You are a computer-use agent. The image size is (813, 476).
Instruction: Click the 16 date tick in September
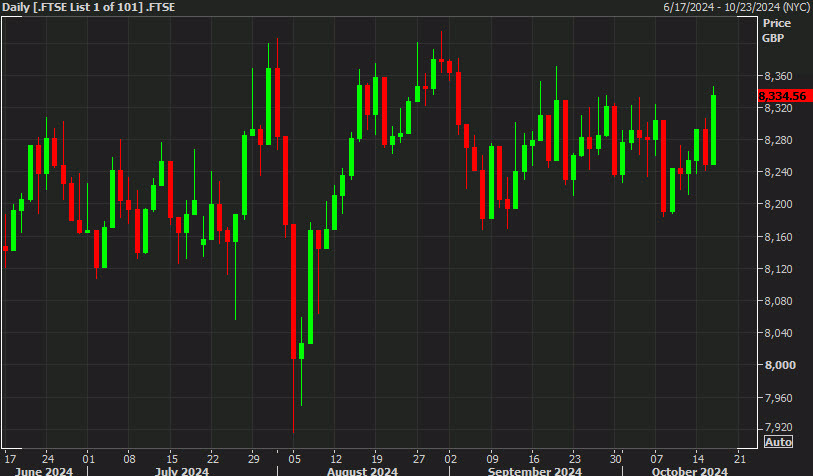click(534, 459)
